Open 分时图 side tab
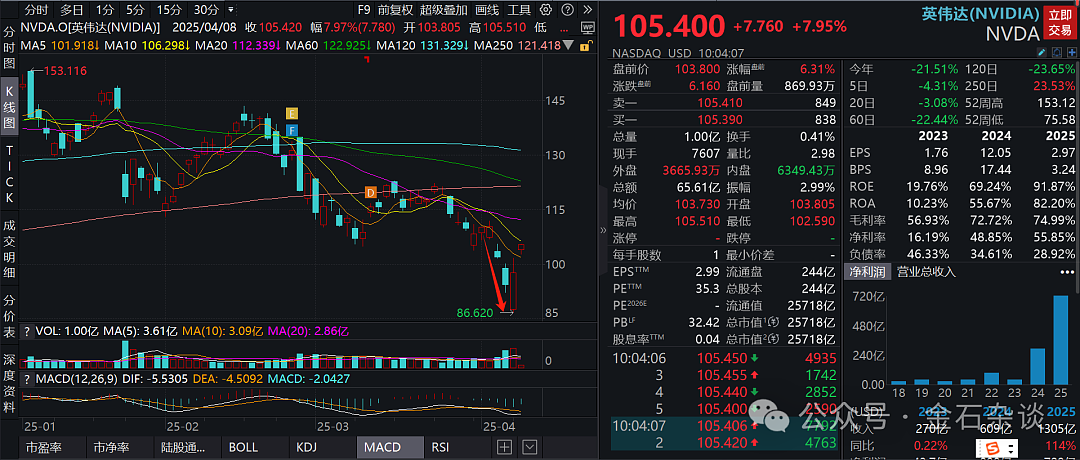This screenshot has height=460, width=1080. pyautogui.click(x=9, y=48)
